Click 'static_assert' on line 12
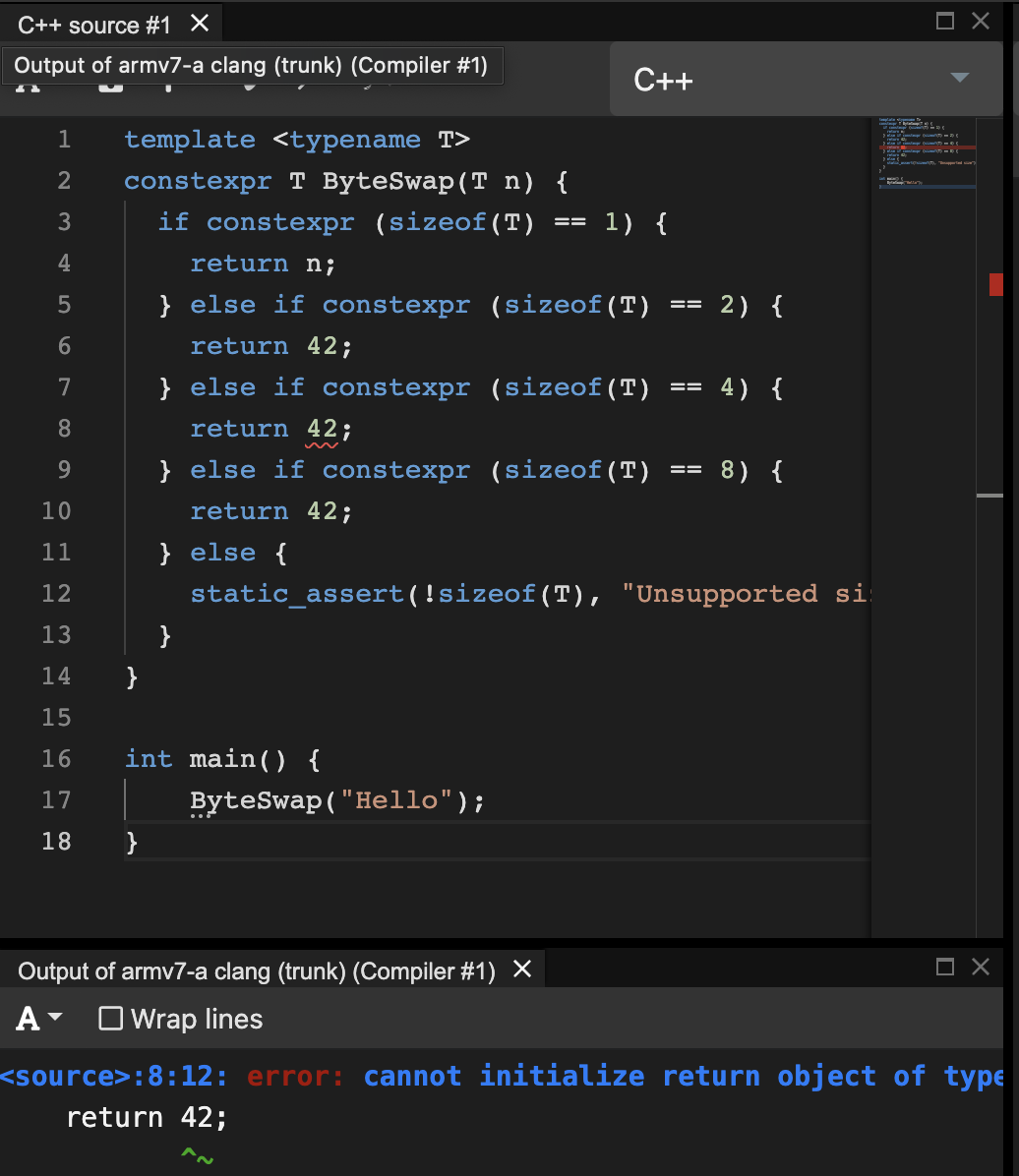 [x=297, y=594]
